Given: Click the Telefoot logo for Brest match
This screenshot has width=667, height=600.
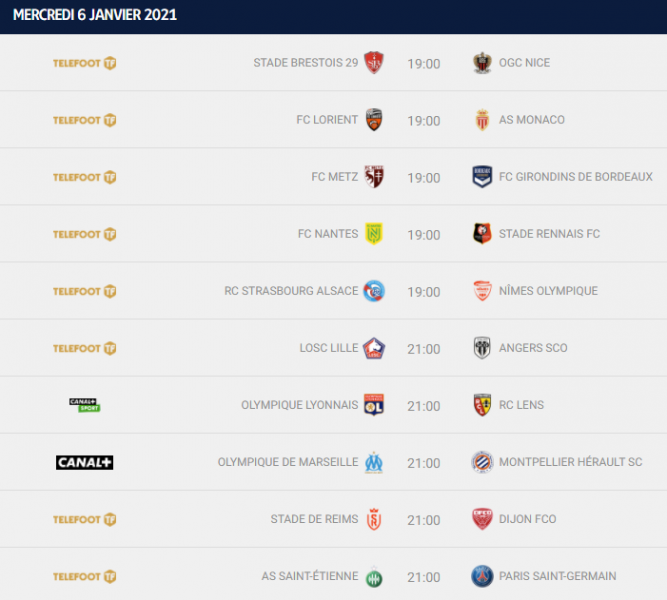Looking at the screenshot, I should click(x=84, y=63).
